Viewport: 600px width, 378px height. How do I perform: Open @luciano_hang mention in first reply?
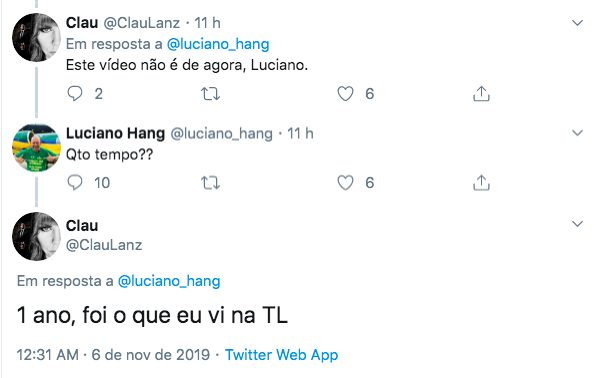218,44
